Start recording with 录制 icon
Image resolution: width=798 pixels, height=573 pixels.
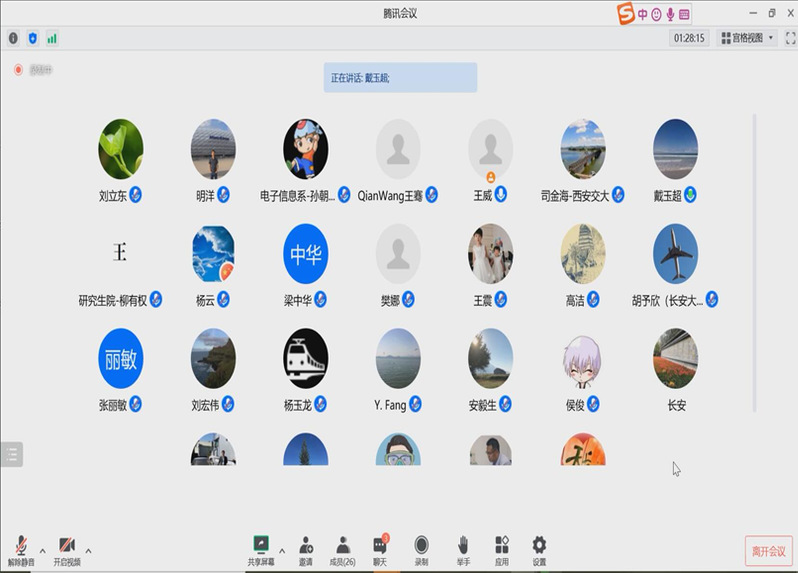(x=421, y=547)
